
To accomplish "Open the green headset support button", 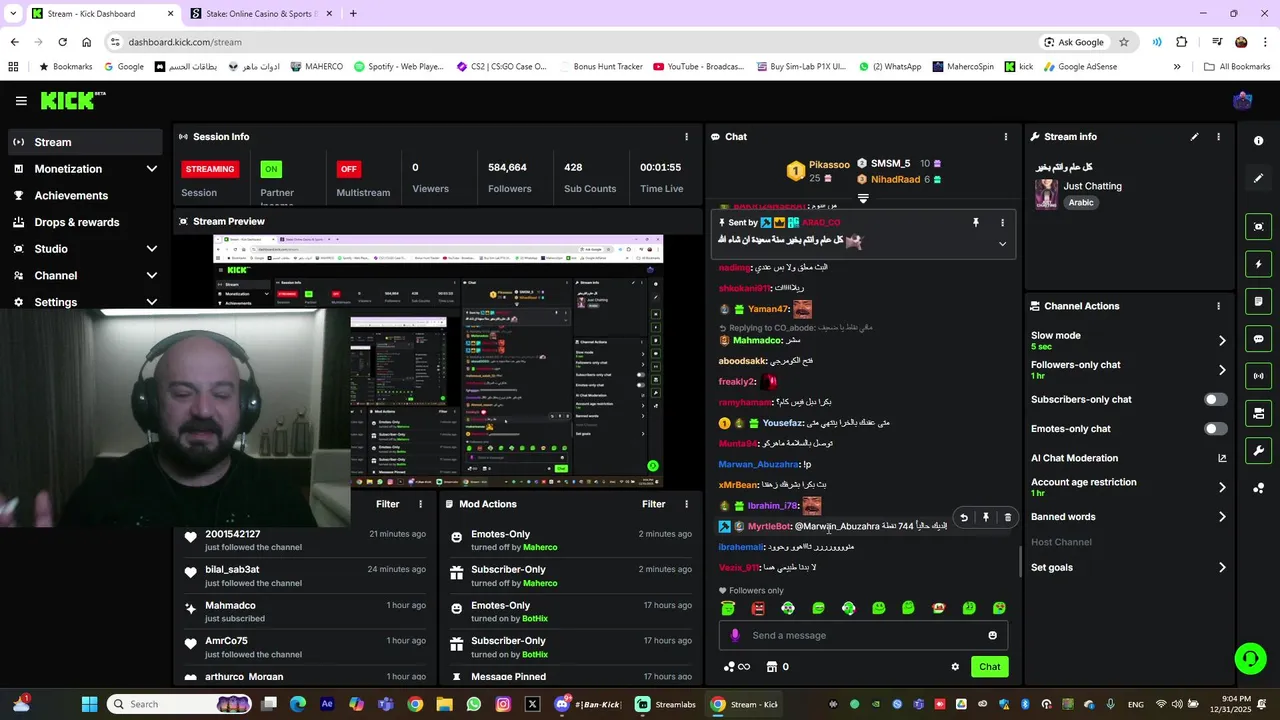I will [1250, 658].
